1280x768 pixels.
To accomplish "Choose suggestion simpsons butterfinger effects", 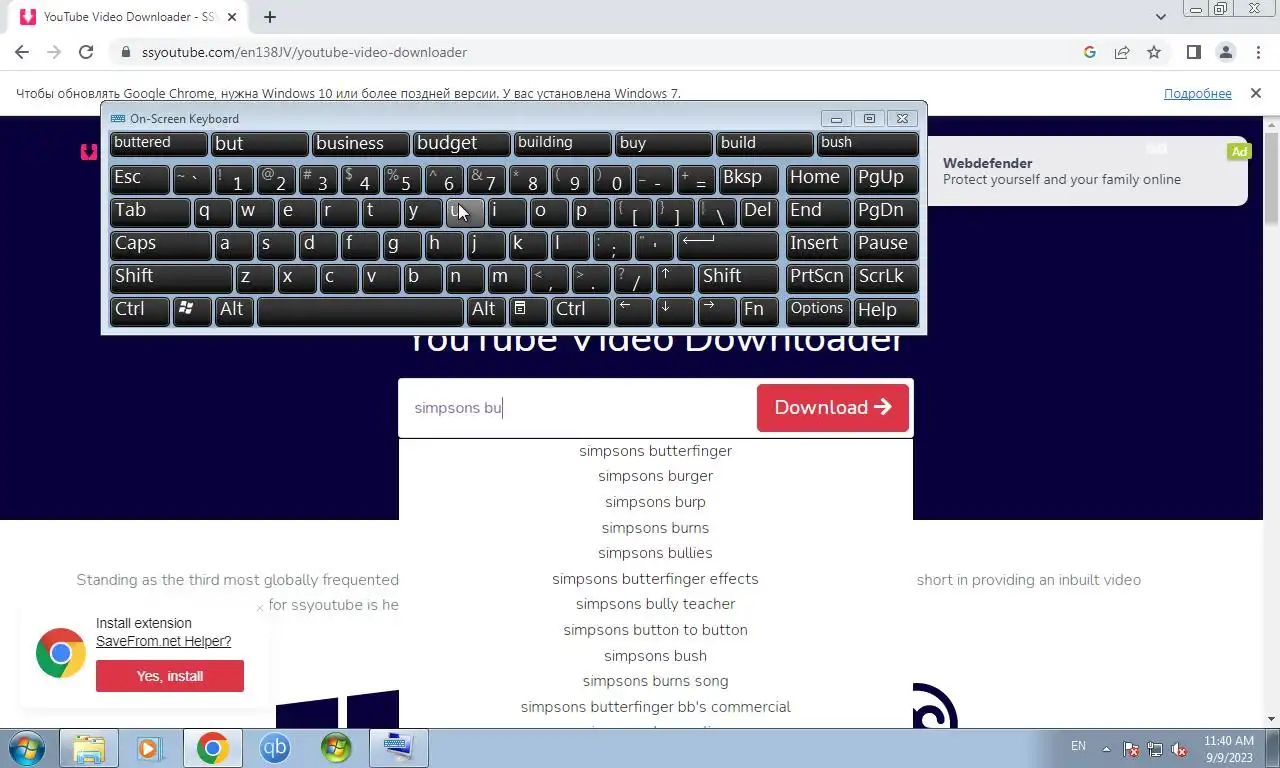I will (x=655, y=579).
